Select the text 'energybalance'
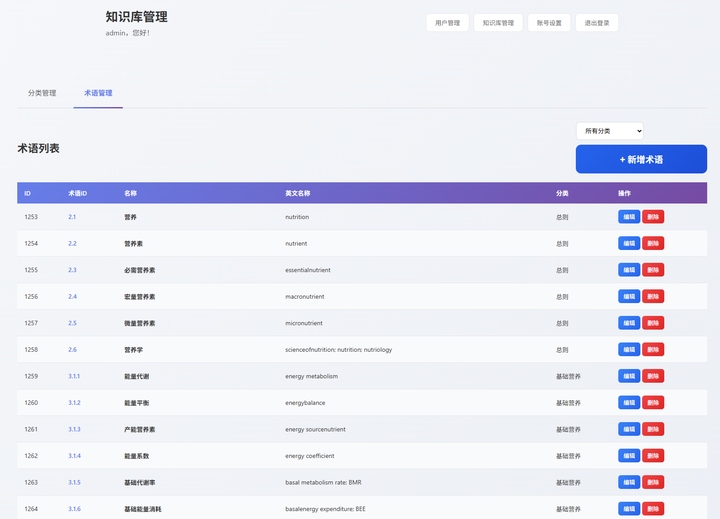This screenshot has height=519, width=720. pos(305,403)
